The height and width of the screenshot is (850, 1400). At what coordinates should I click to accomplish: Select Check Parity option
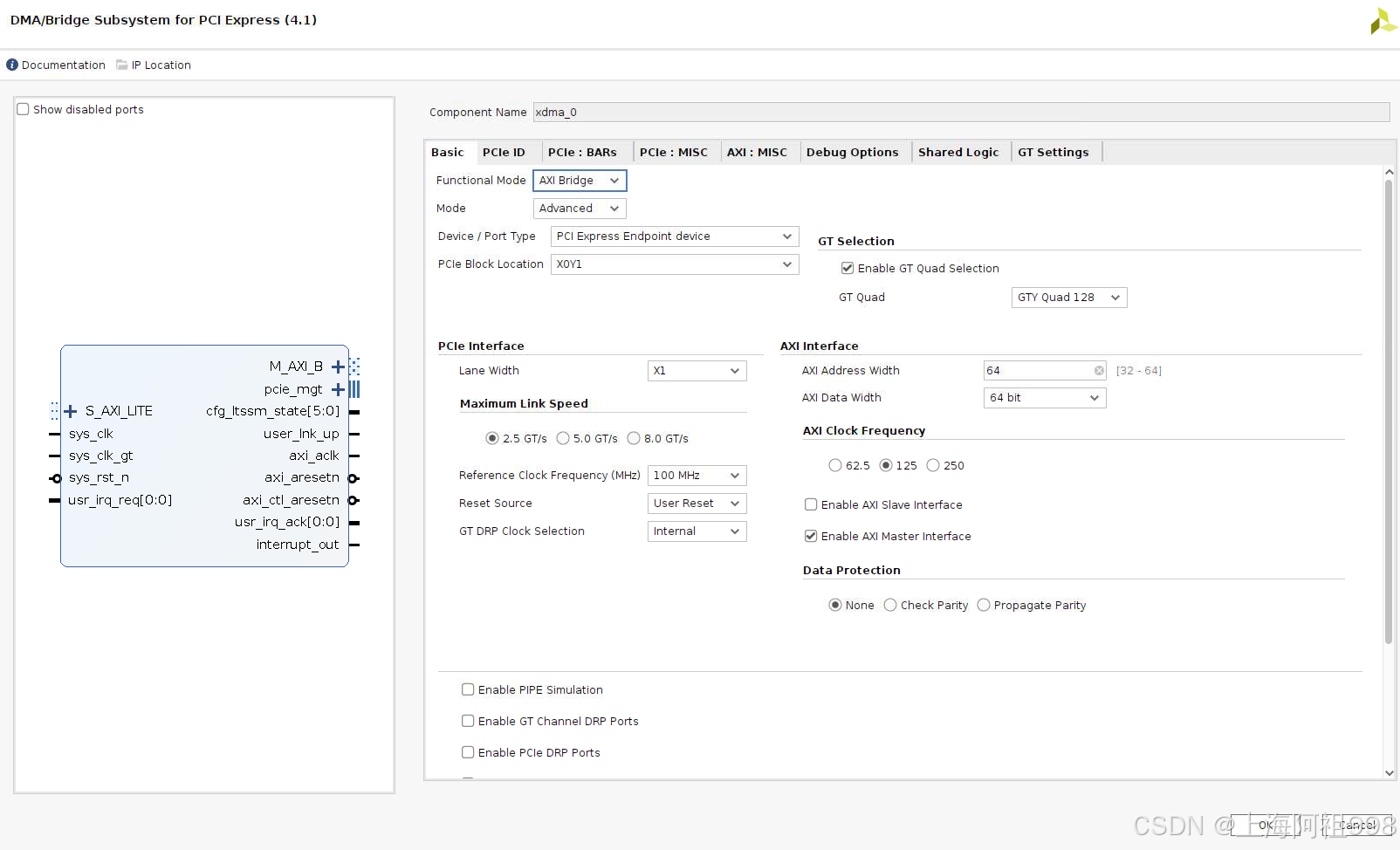(890, 606)
